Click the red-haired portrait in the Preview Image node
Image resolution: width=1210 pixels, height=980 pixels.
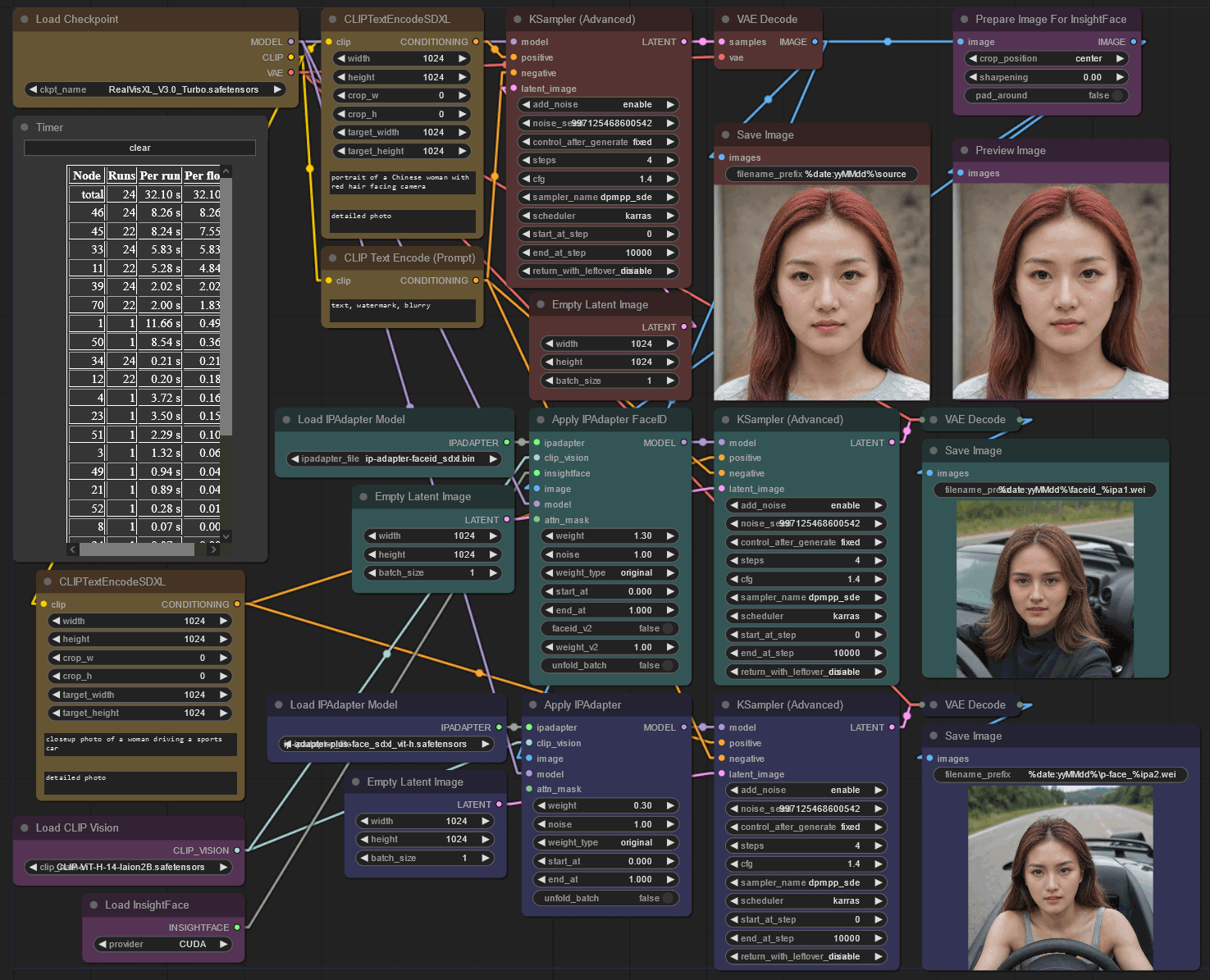click(1061, 292)
